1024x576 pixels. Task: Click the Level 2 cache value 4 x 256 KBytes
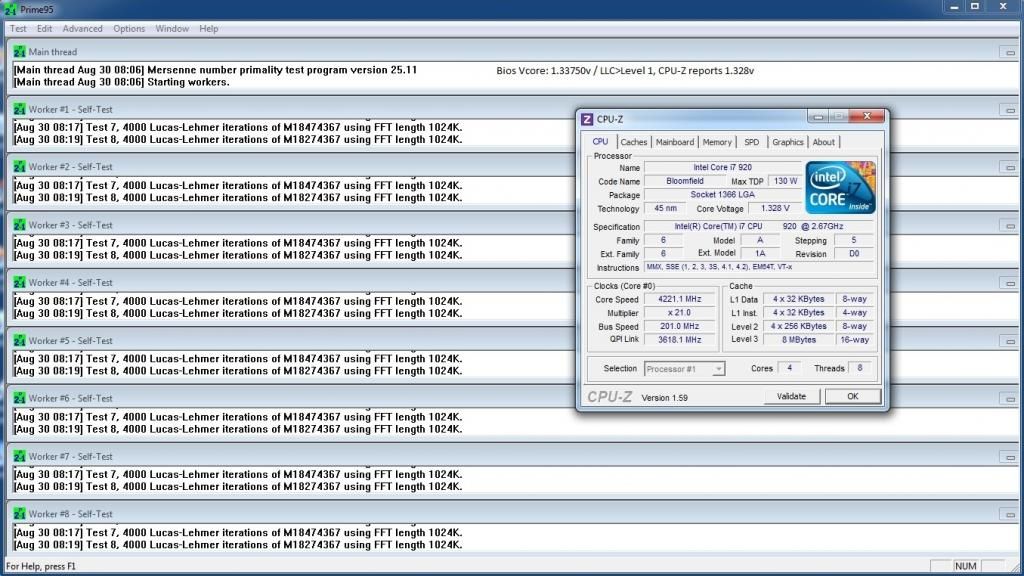click(799, 327)
